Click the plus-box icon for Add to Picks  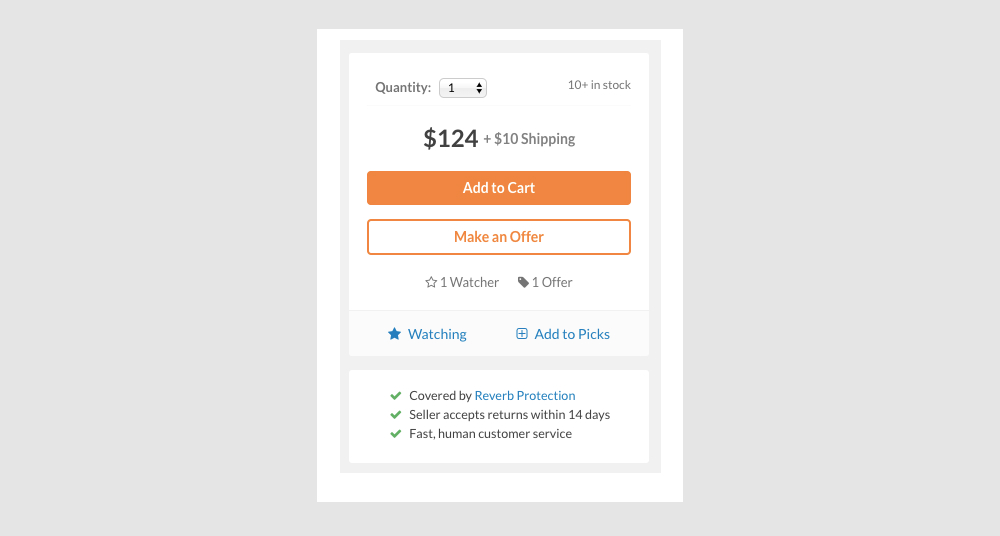[x=522, y=334]
